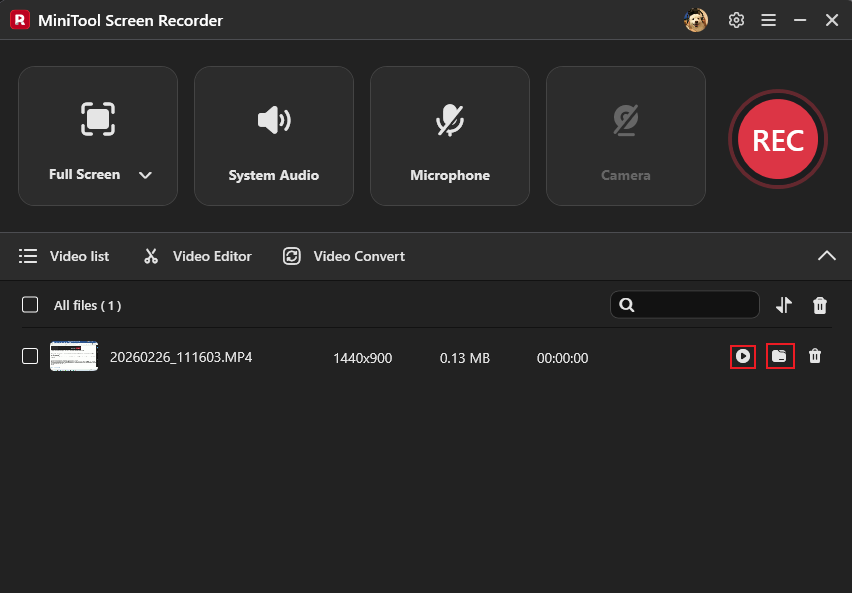Click the Video list tab
The image size is (852, 593).
click(64, 256)
